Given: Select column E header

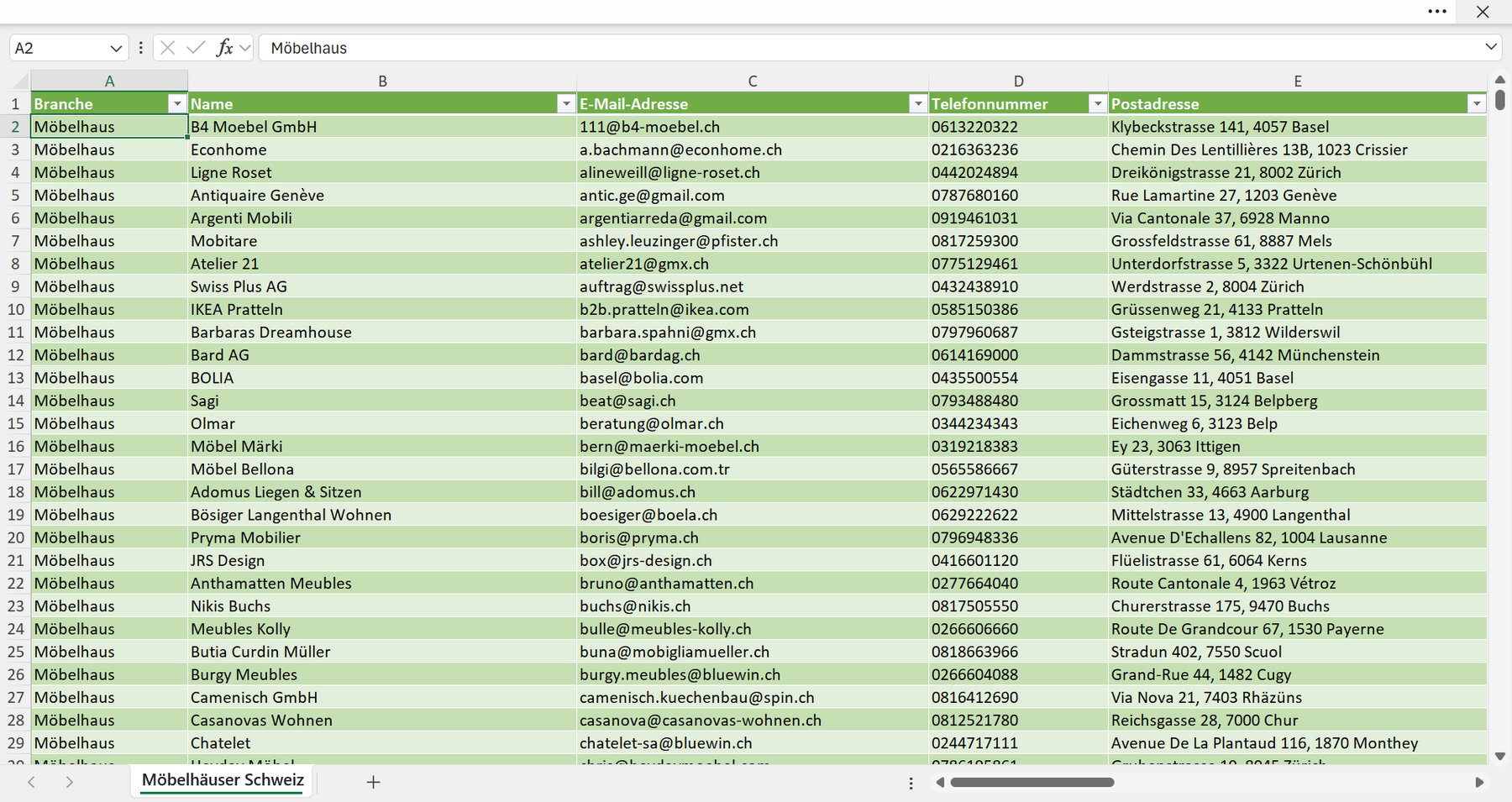Looking at the screenshot, I should 1298,81.
